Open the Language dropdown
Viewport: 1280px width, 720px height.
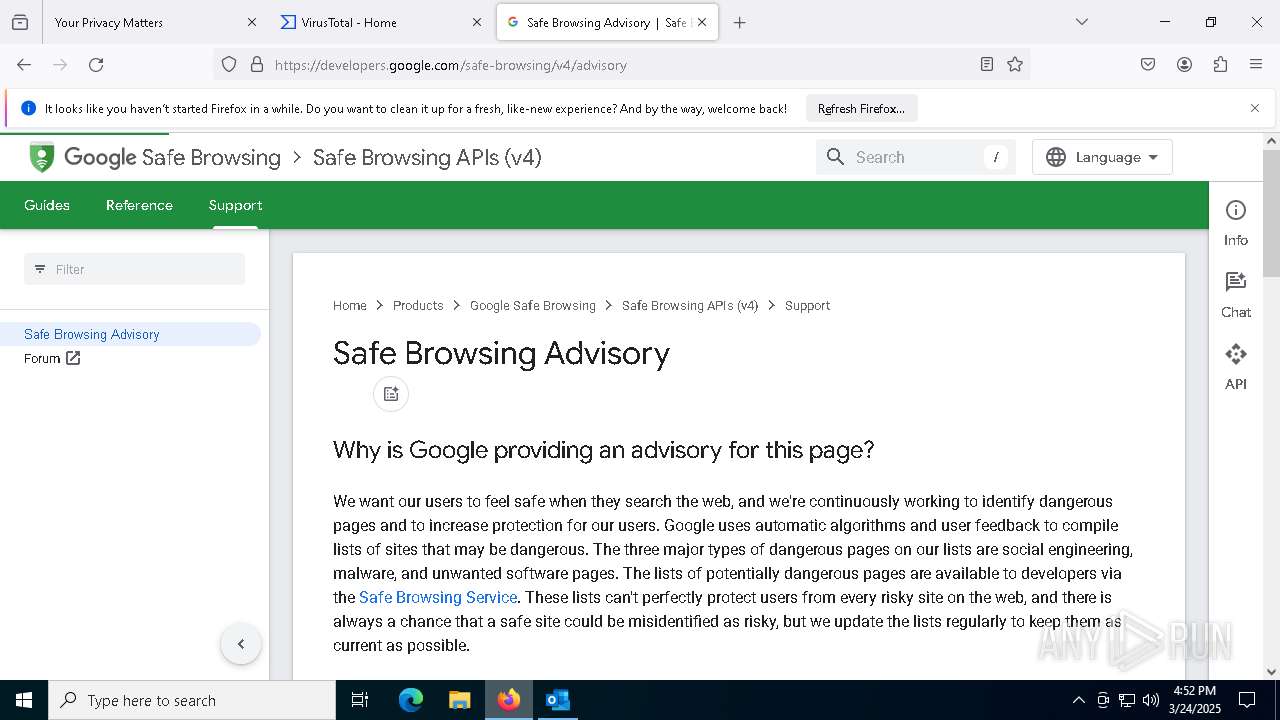pyautogui.click(x=1102, y=157)
